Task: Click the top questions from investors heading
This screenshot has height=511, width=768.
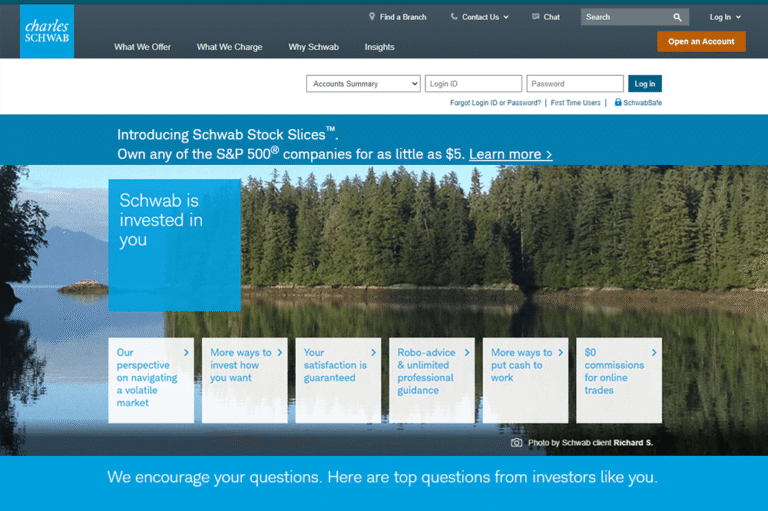Action: tap(382, 477)
